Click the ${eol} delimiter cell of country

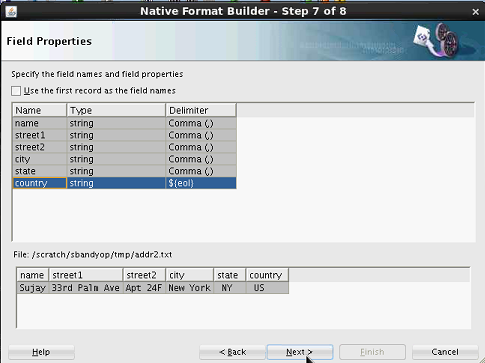[x=201, y=183]
